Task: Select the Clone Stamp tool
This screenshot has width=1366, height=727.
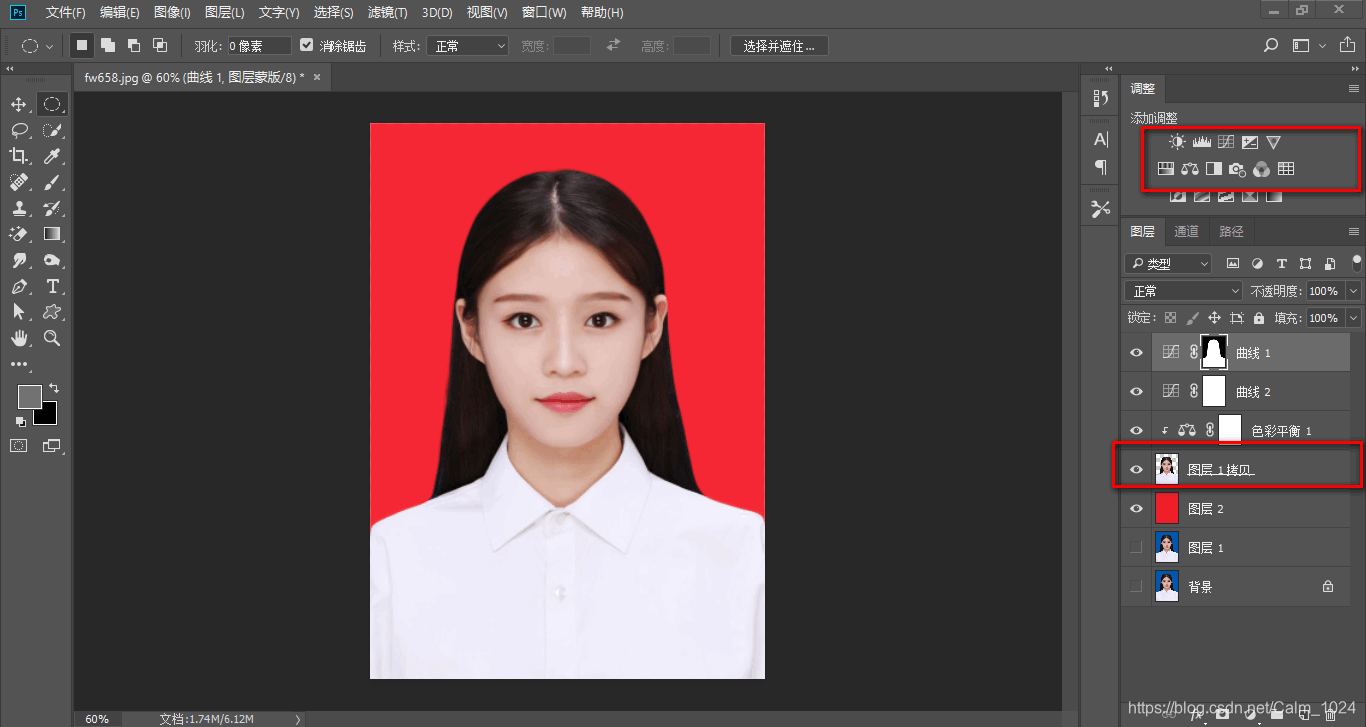Action: tap(20, 208)
